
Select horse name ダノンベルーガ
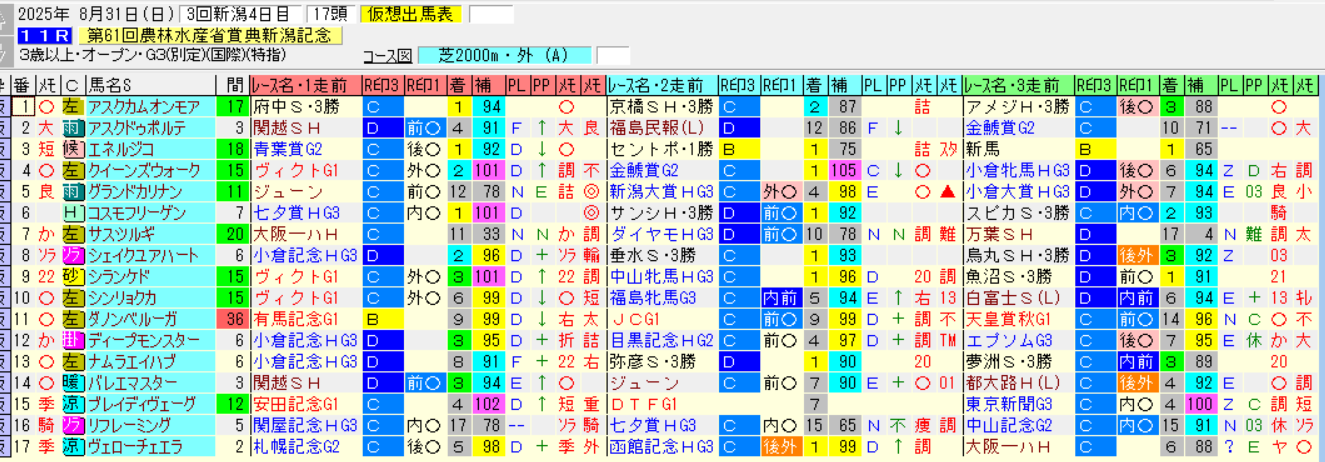point(152,319)
